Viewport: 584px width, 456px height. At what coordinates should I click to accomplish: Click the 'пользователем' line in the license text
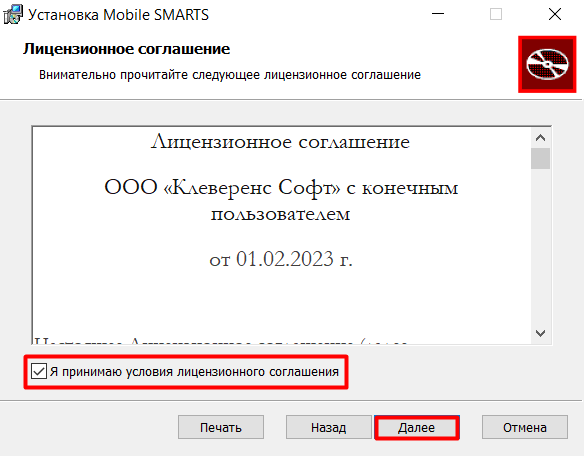click(280, 214)
